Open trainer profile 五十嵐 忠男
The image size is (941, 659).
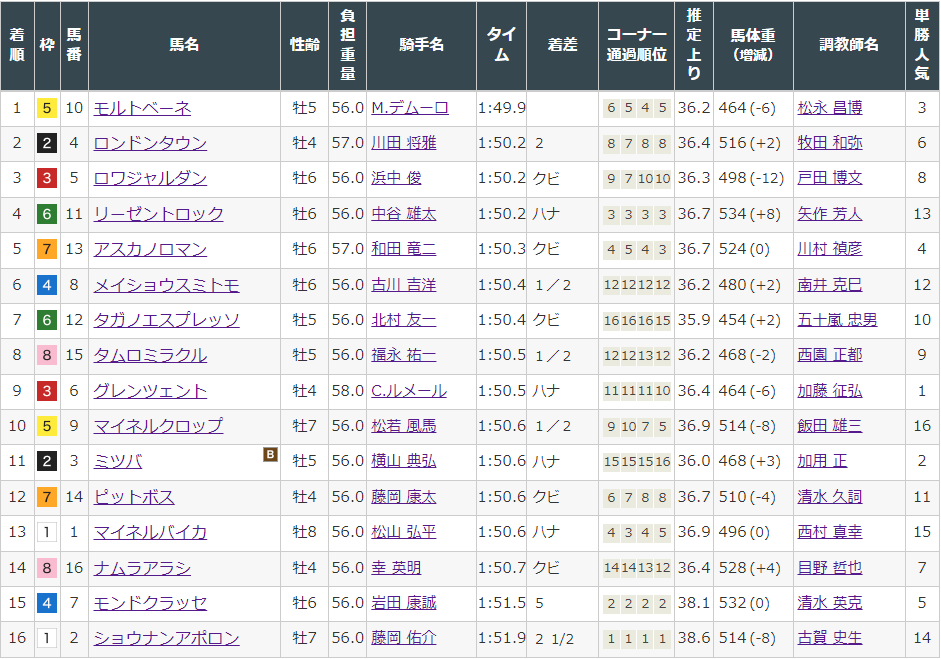[x=837, y=320]
